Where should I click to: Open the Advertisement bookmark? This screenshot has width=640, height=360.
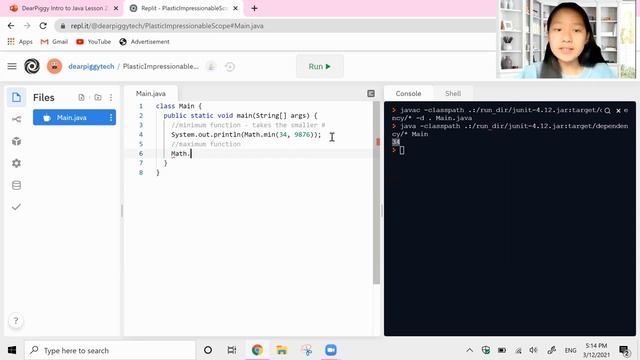[144, 42]
